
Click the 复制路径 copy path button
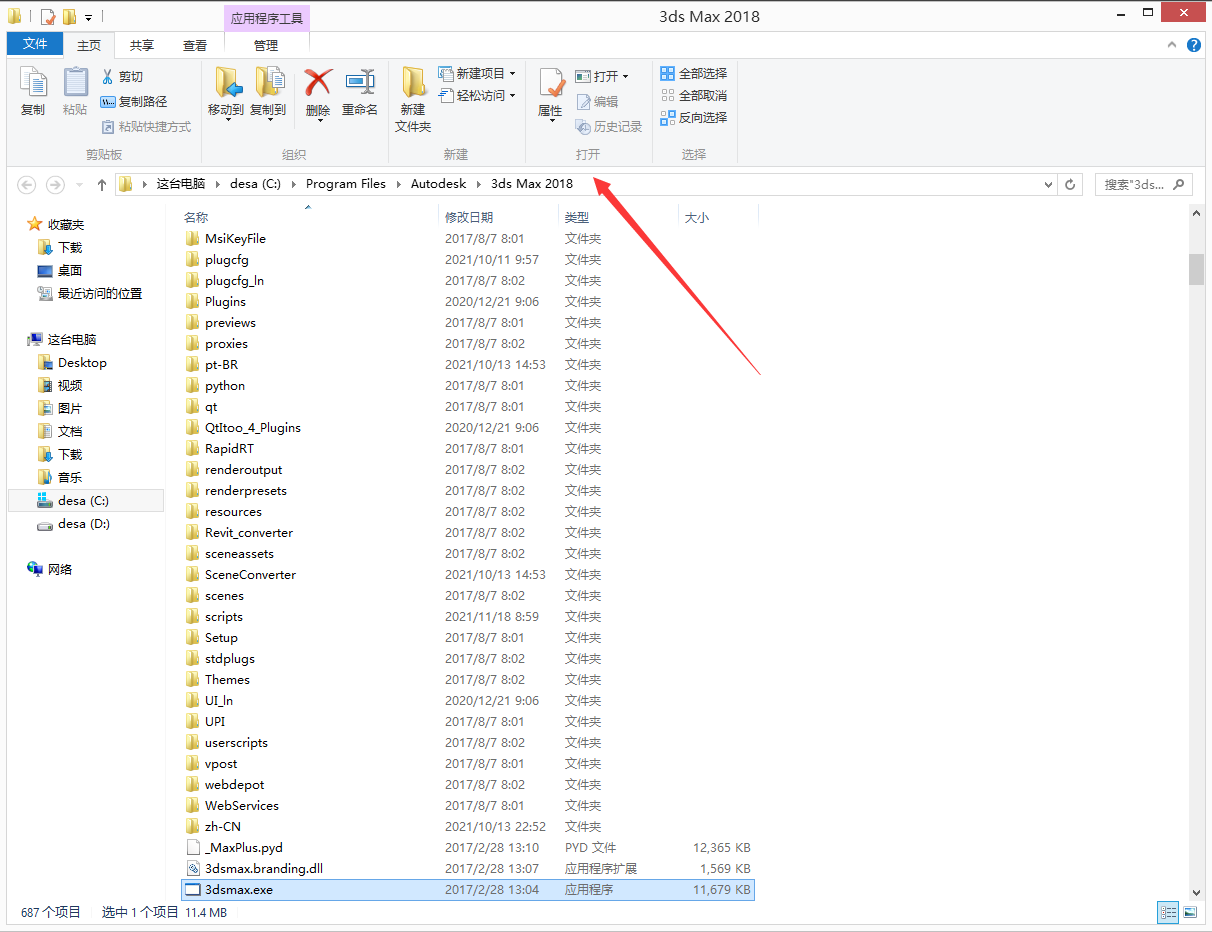[134, 102]
